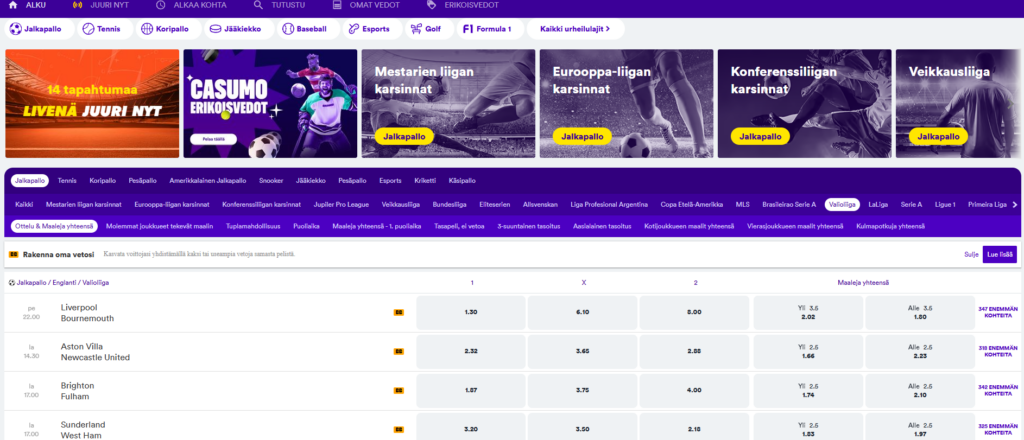The height and width of the screenshot is (440, 1024).
Task: Open the Livenä juuri nyt banner
Action: pyautogui.click(x=92, y=104)
